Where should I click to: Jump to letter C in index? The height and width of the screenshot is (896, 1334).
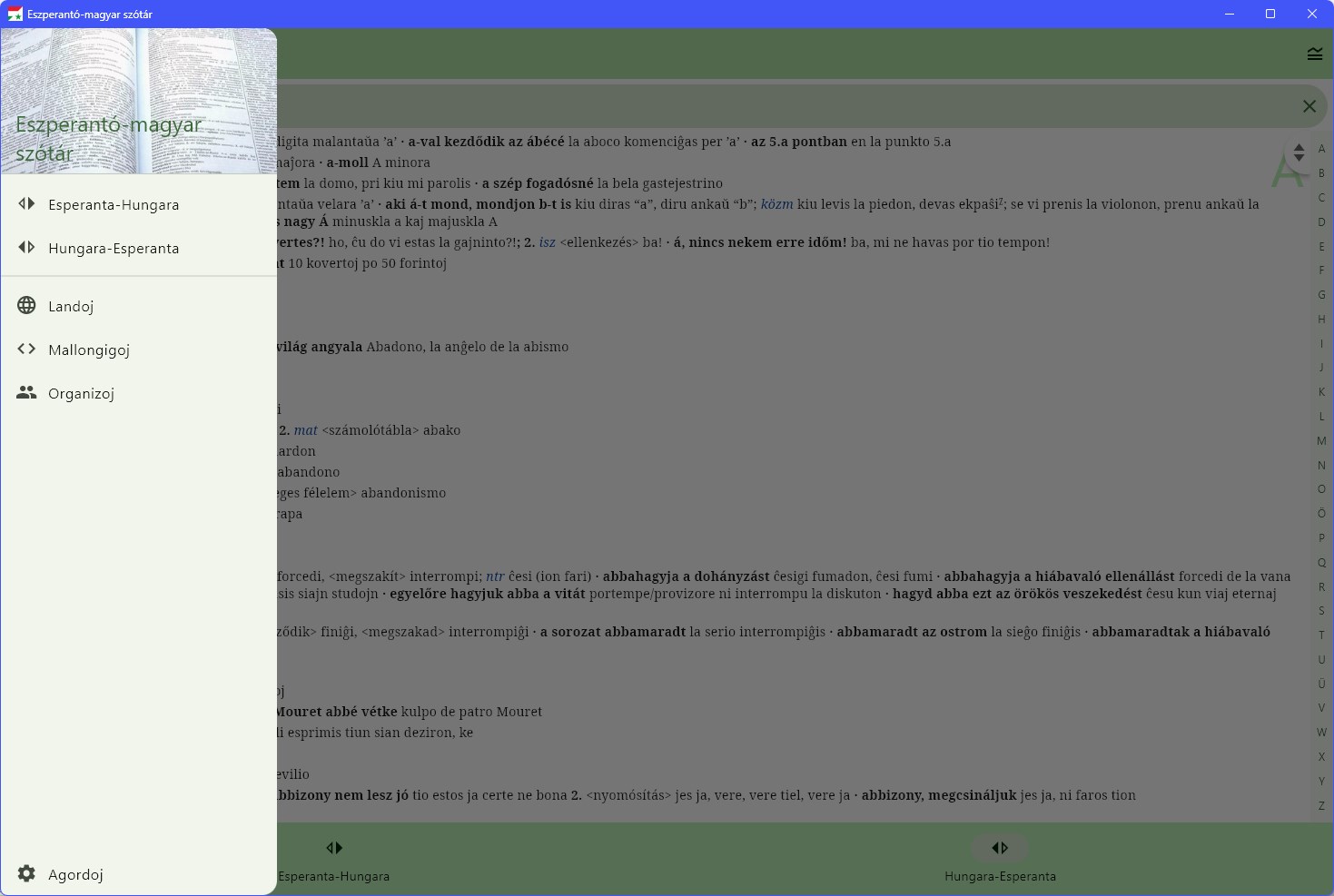tap(1321, 198)
